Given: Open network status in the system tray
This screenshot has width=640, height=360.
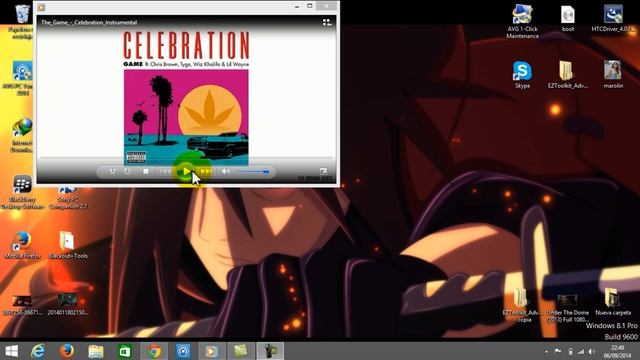Looking at the screenshot, I should point(580,351).
